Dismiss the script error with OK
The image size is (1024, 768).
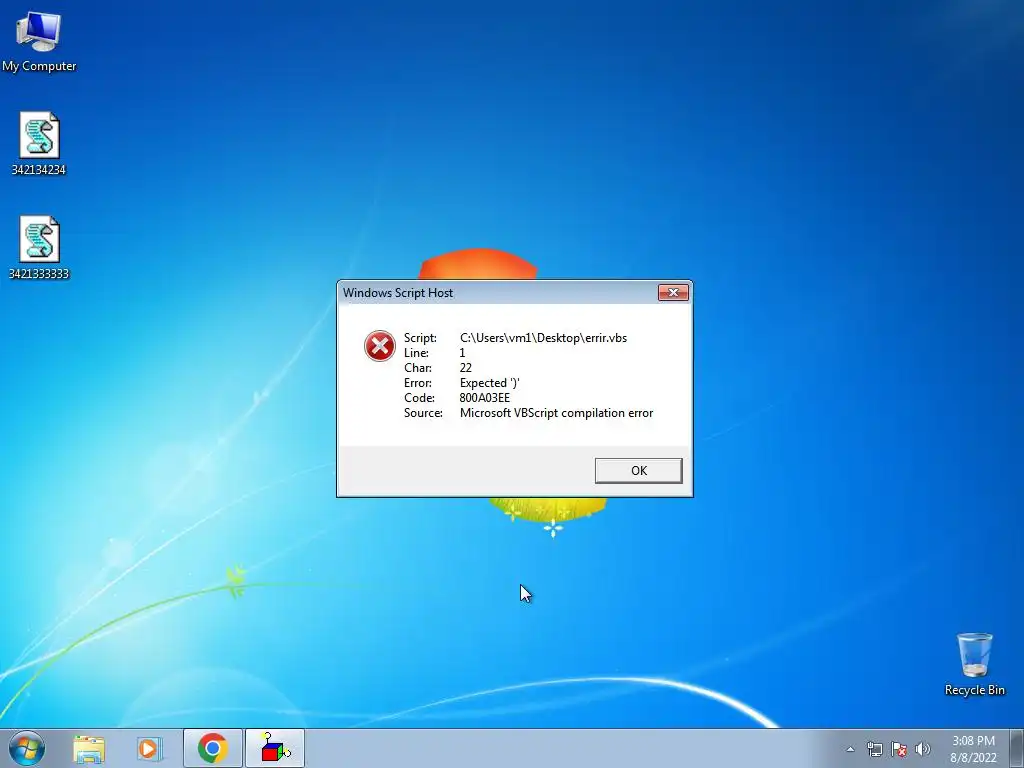click(x=639, y=471)
